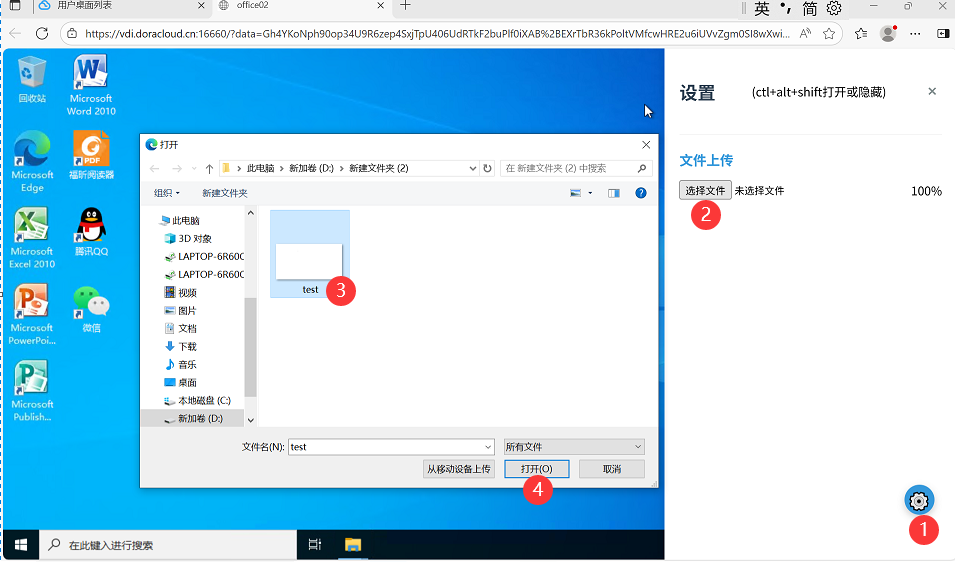Toggle the preview pane button

click(614, 193)
